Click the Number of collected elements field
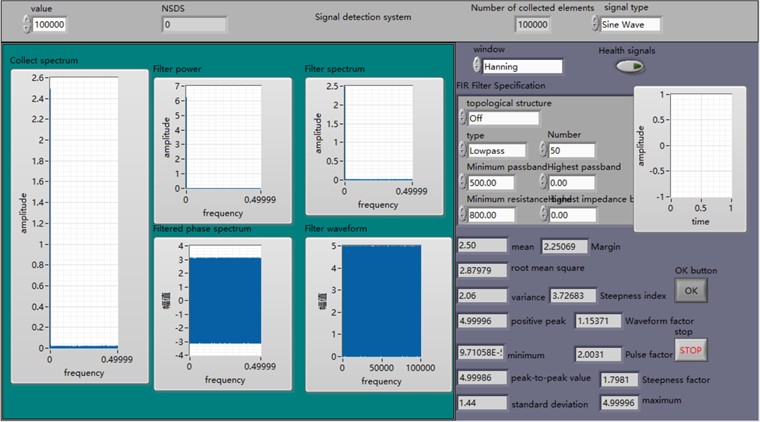This screenshot has width=760, height=422. point(532,24)
